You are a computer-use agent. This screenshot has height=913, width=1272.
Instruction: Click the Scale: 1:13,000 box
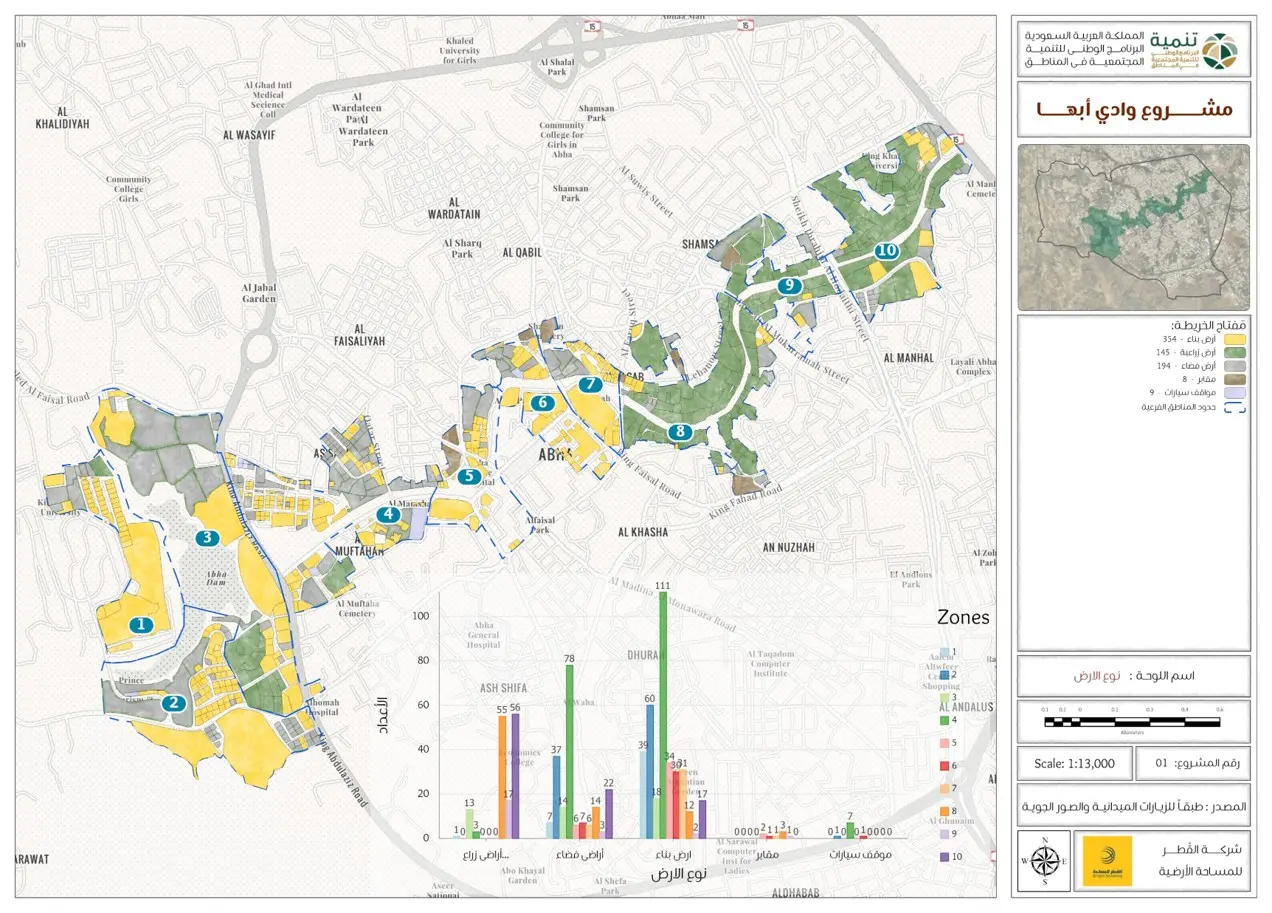coord(1074,763)
